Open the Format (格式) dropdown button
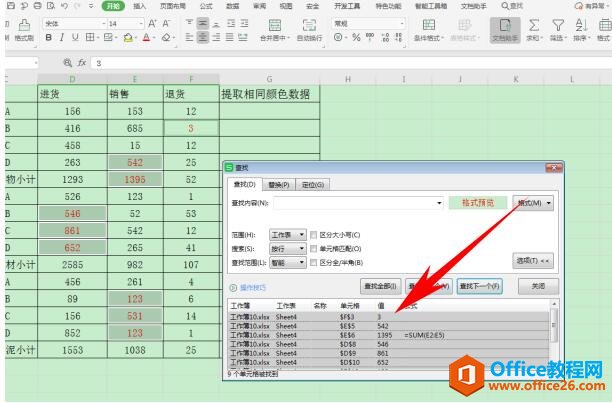Viewport: 612px width, 403px height. point(533,203)
